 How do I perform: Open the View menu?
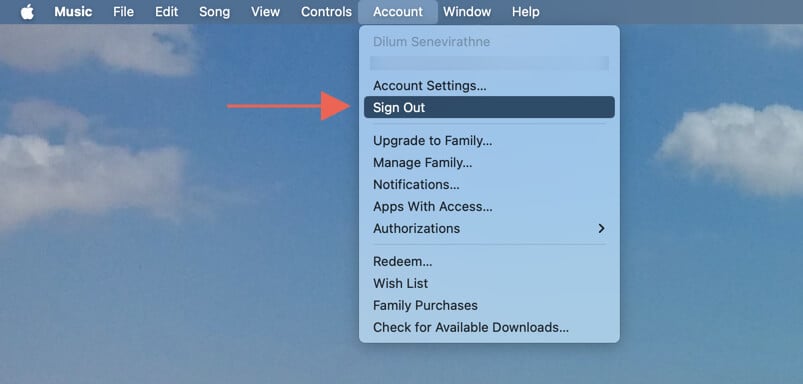click(265, 12)
